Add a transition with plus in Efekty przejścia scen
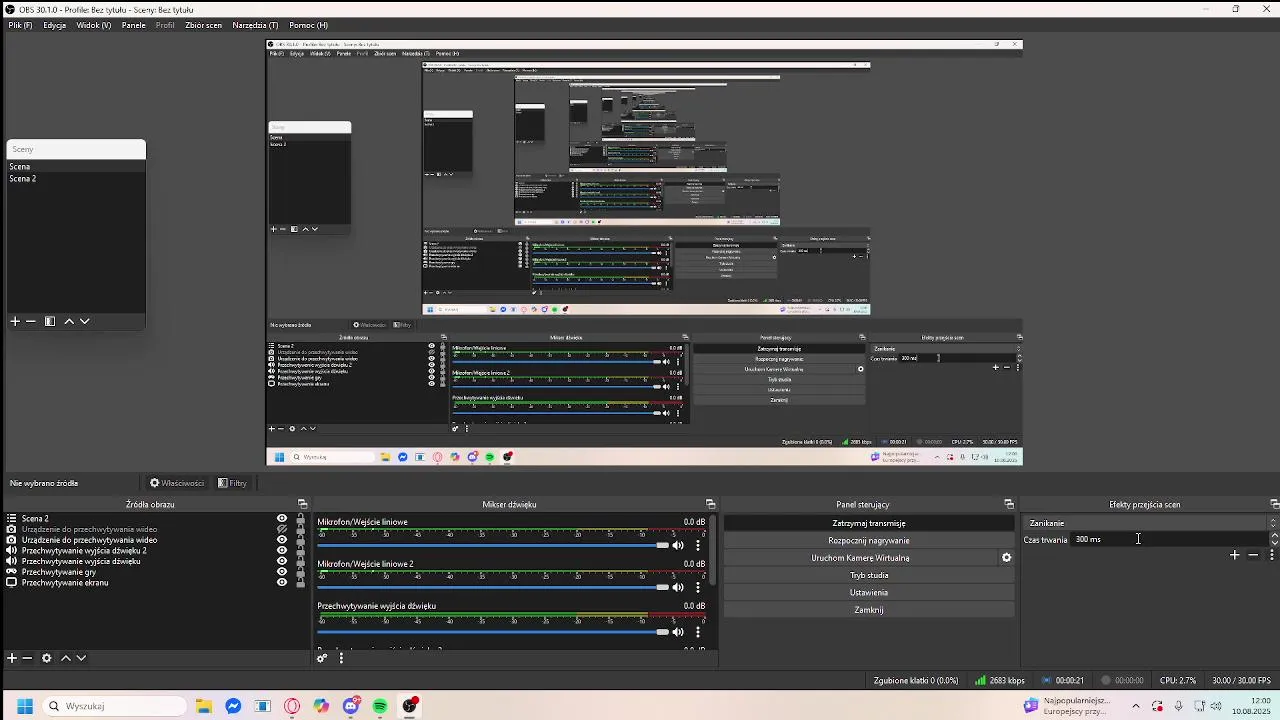Image resolution: width=1280 pixels, height=720 pixels. (1235, 555)
